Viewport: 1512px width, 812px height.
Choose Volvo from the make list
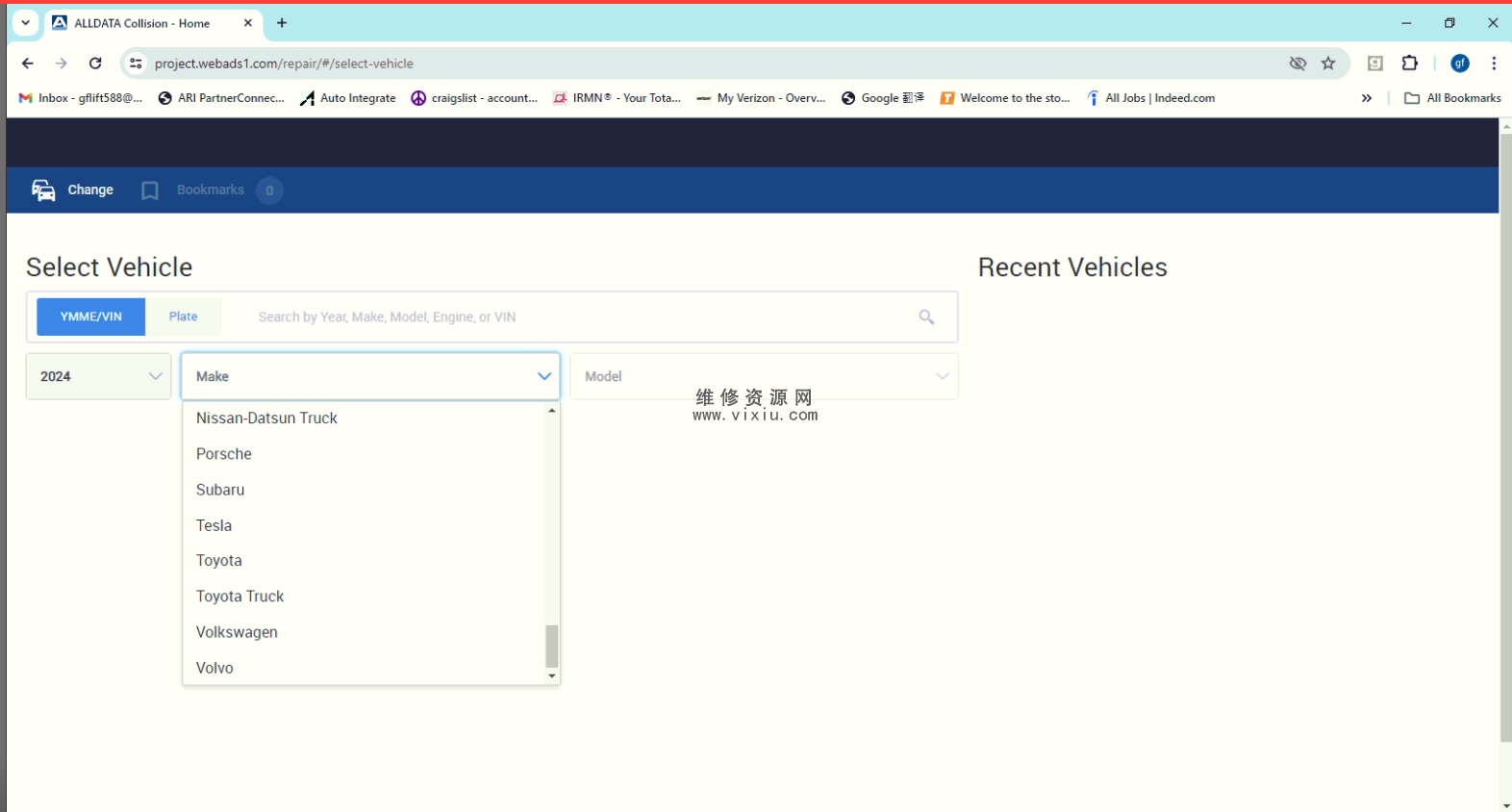364,668
